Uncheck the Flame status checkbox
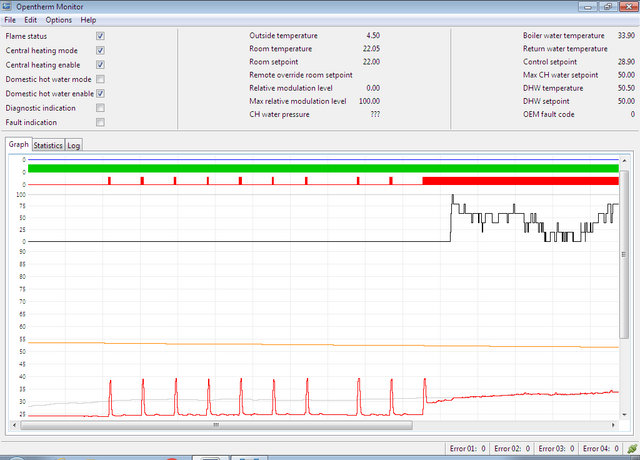 [100, 36]
